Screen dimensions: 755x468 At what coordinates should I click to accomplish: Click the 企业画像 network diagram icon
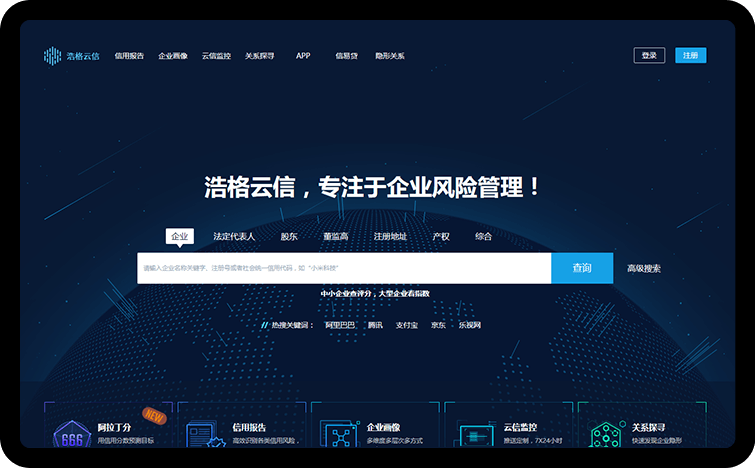click(x=340, y=434)
